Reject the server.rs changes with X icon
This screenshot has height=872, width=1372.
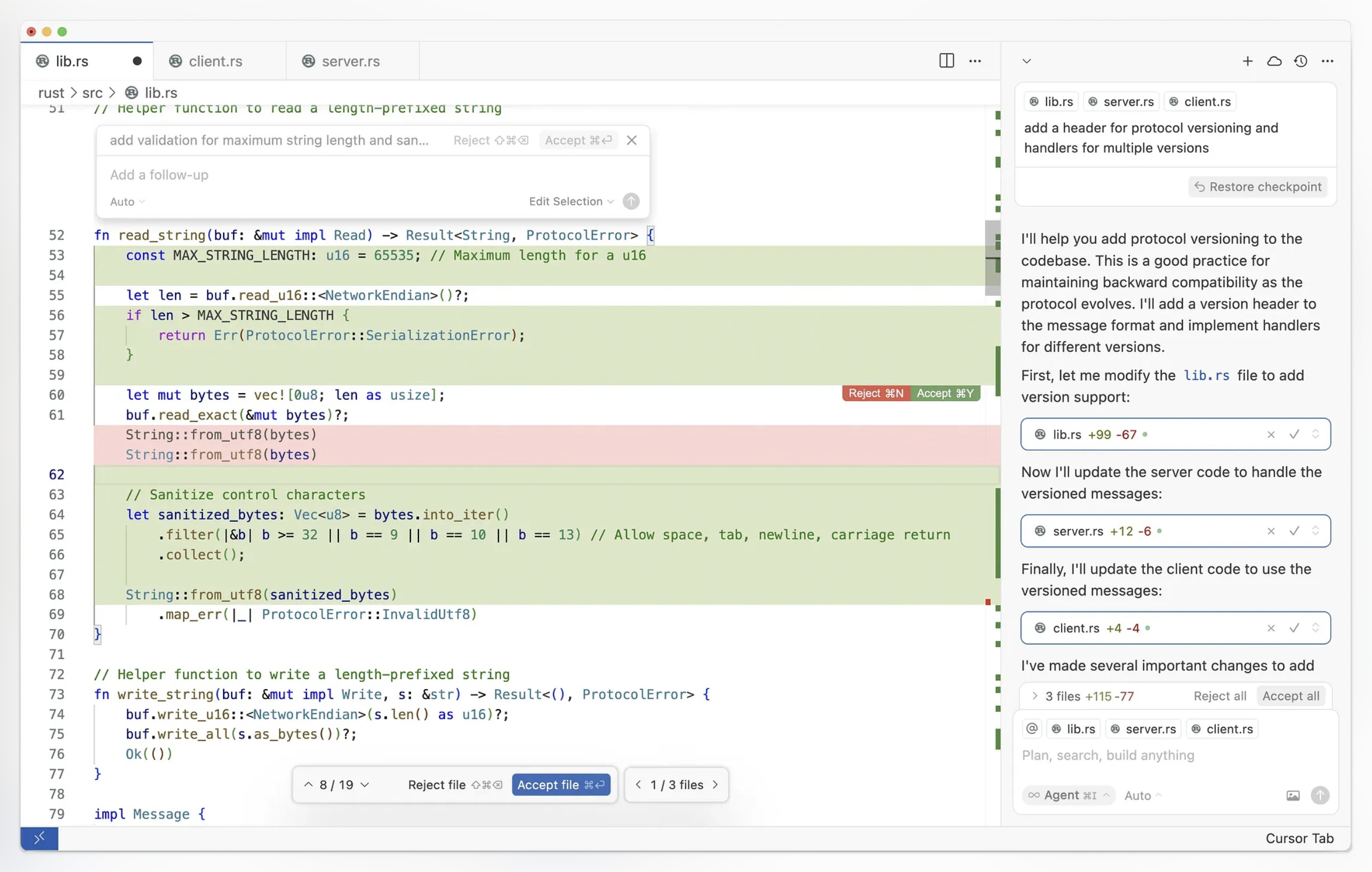tap(1271, 531)
